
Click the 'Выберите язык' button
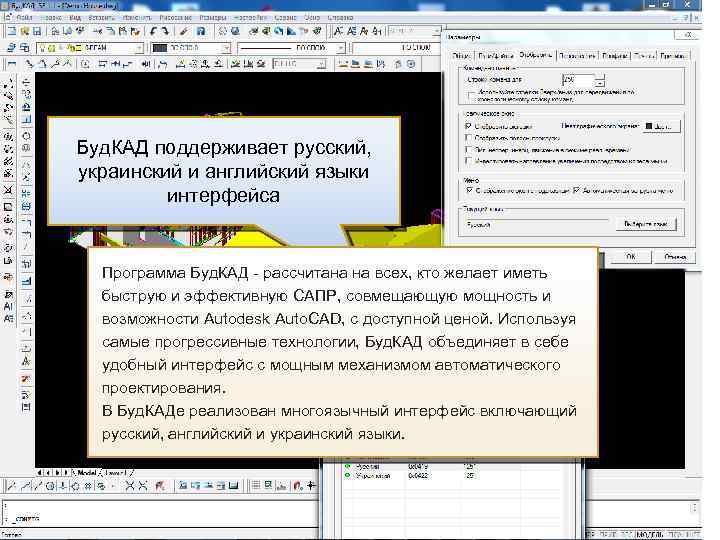click(645, 224)
